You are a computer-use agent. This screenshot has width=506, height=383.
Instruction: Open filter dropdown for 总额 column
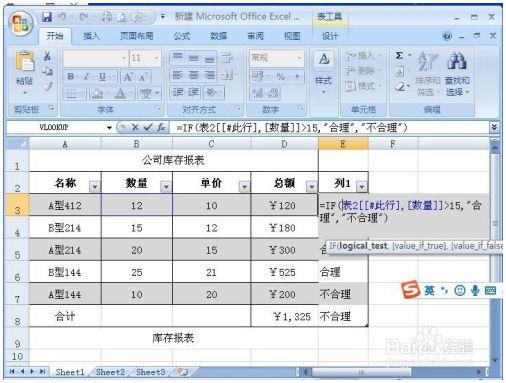coord(312,187)
